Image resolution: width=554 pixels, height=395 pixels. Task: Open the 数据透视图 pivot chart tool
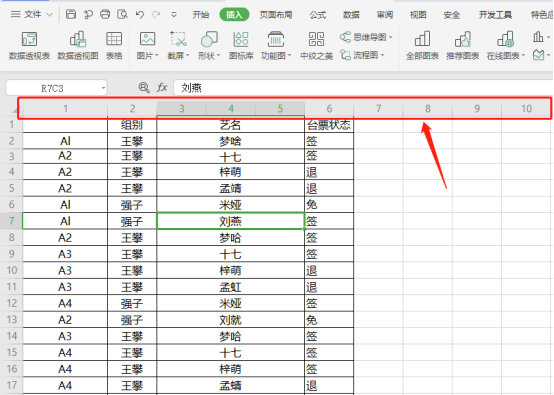78,45
